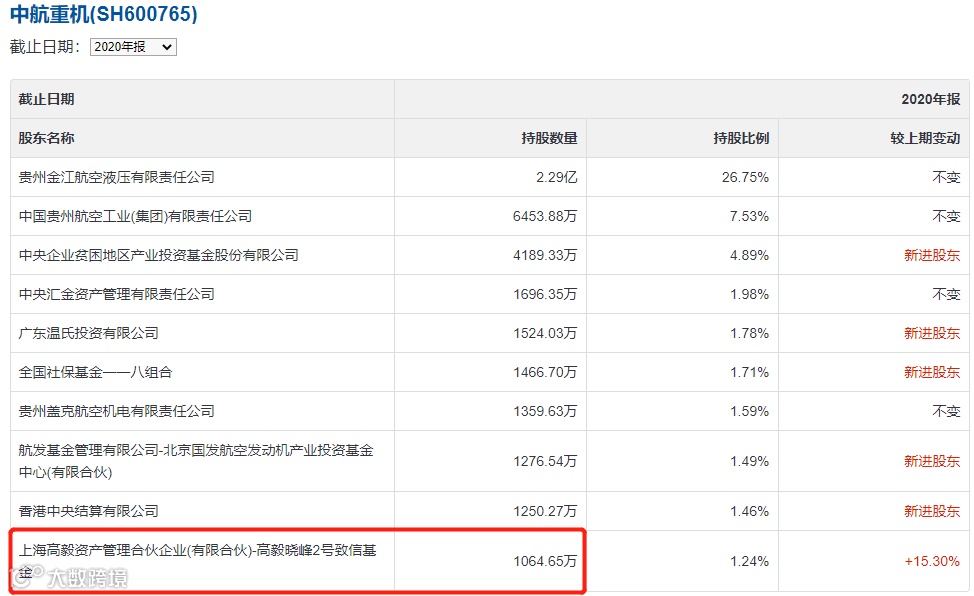Click 新进股东 in the 航发基金管理 row

(932, 461)
